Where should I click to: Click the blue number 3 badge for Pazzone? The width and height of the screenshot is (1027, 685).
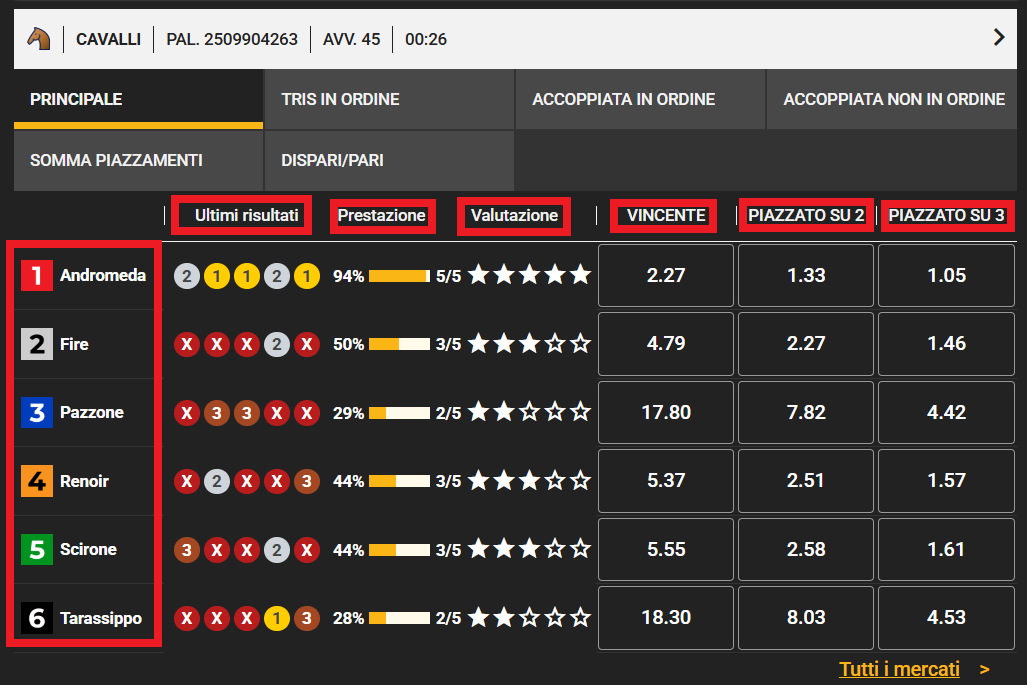(37, 413)
